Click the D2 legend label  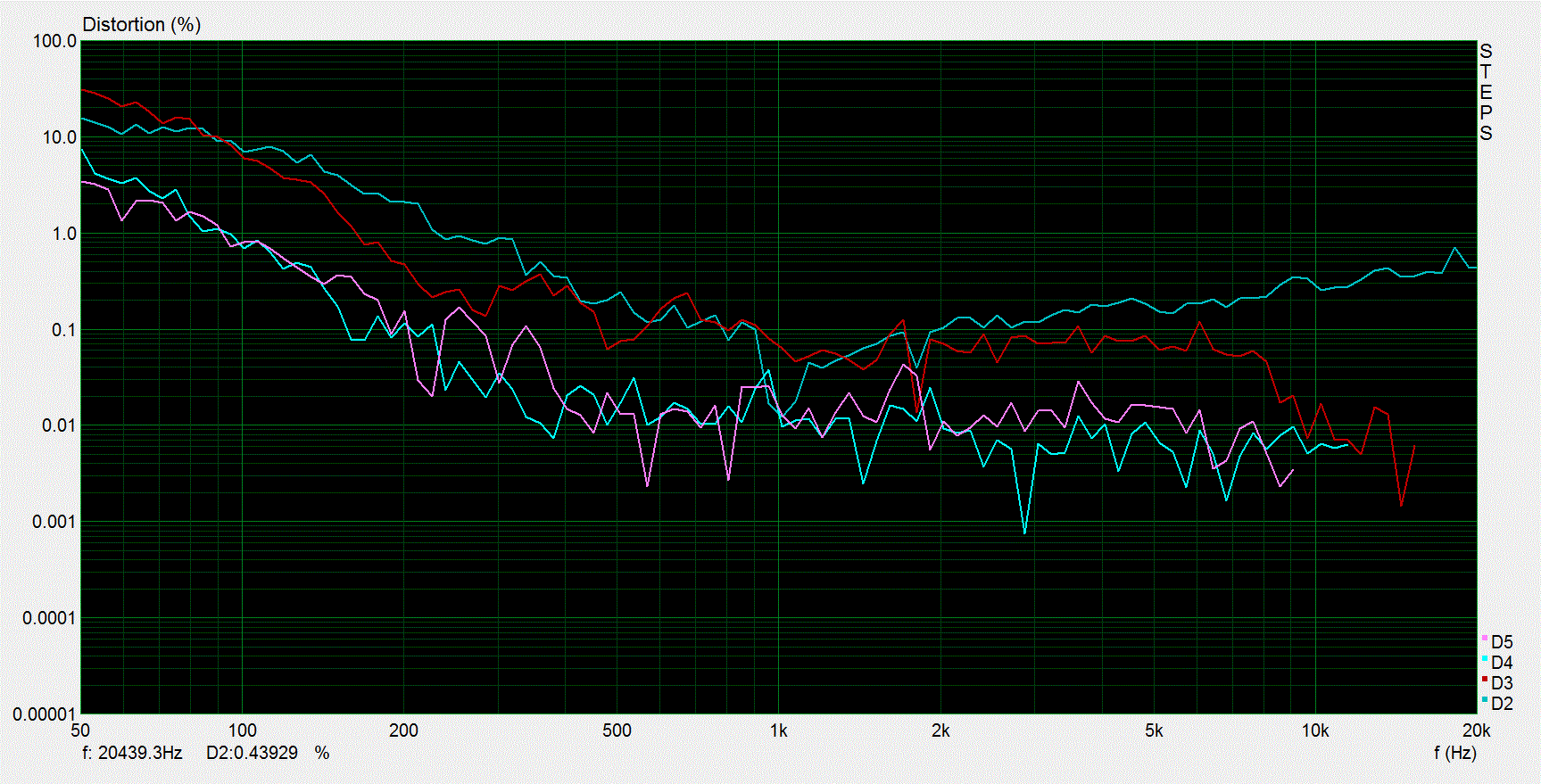click(x=1502, y=704)
